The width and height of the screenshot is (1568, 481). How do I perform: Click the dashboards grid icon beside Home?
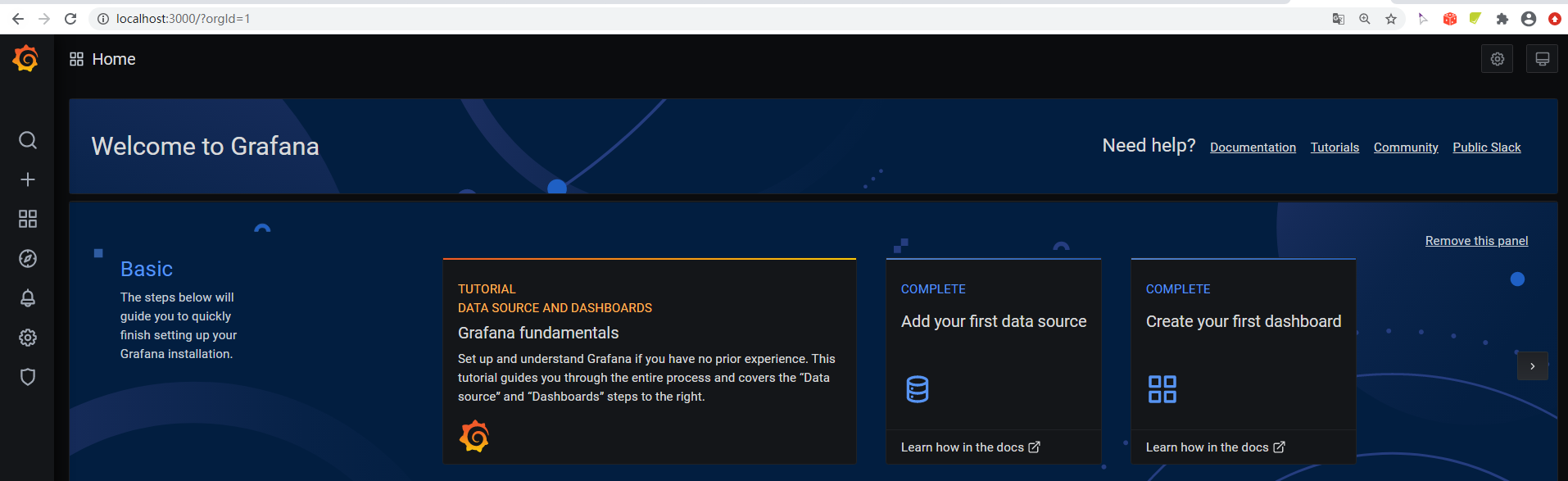click(76, 59)
